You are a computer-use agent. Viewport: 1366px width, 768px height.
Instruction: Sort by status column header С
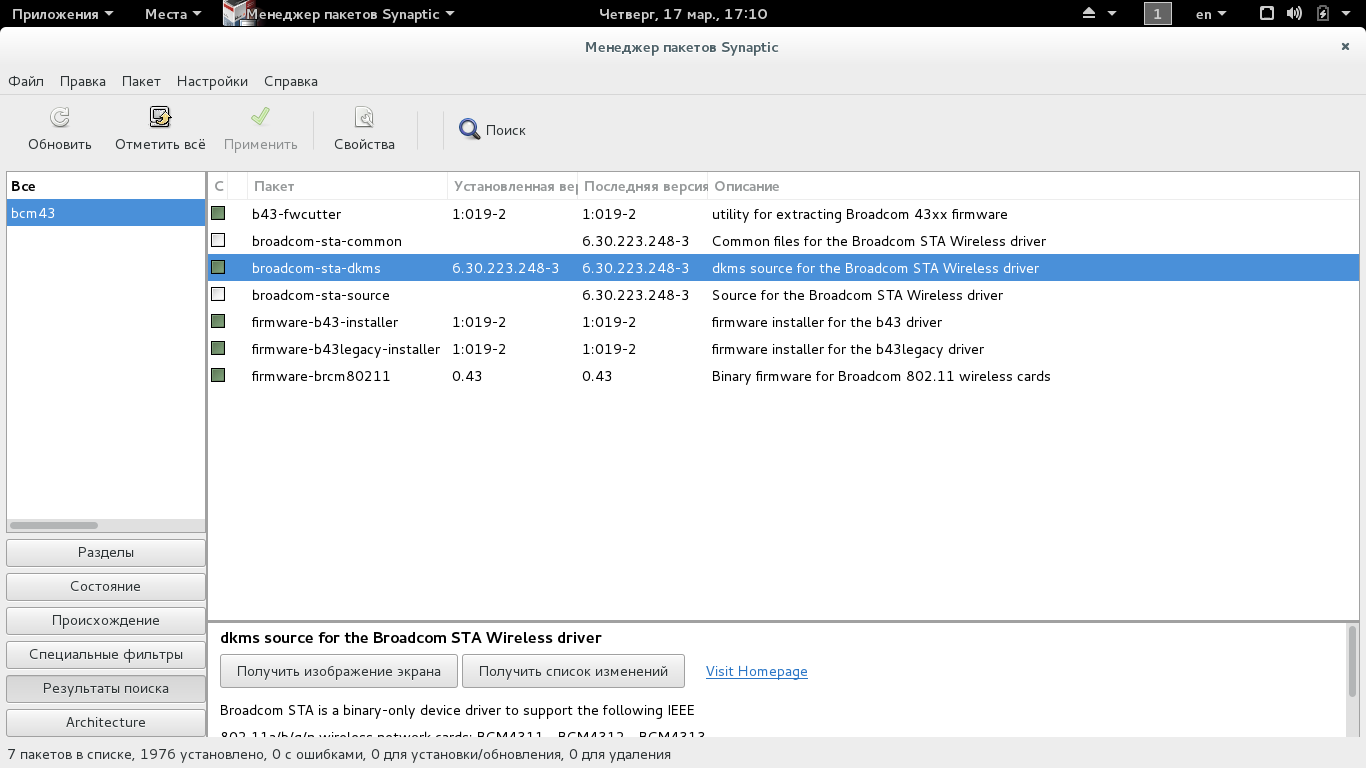point(218,186)
